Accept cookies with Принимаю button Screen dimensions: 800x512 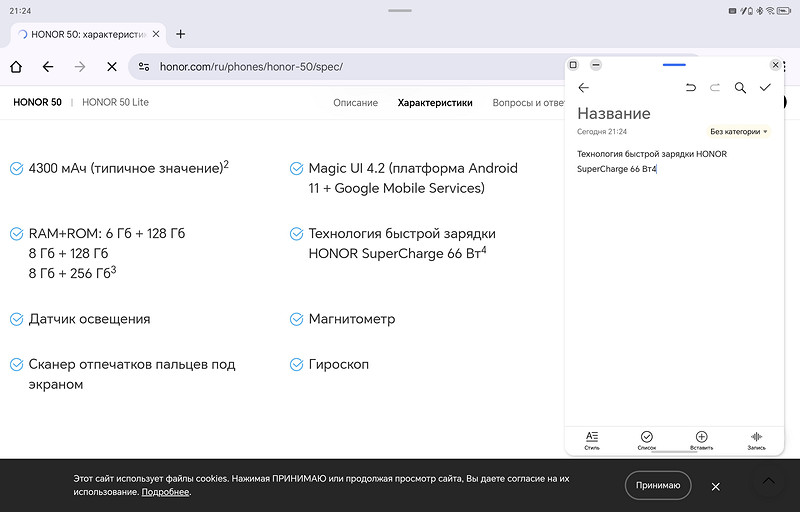pos(658,485)
